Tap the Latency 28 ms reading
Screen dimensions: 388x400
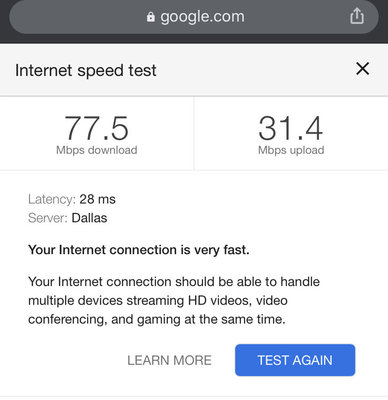click(x=72, y=199)
